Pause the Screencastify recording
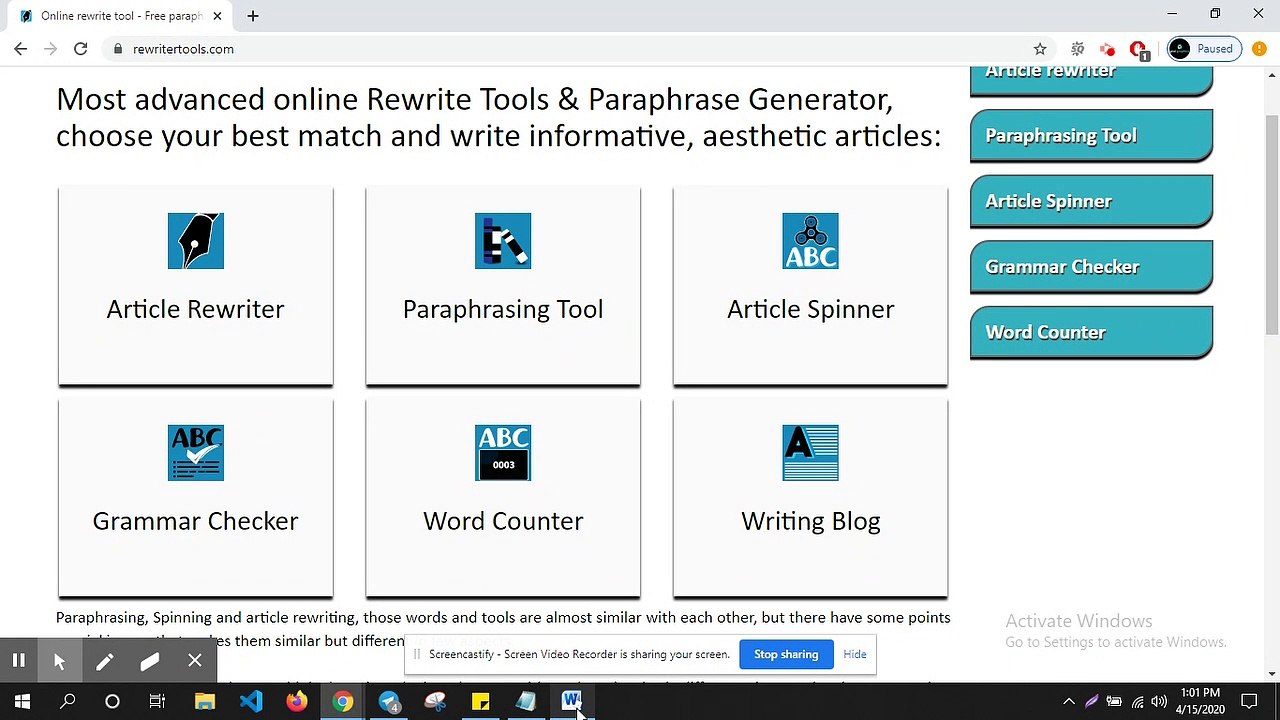 18,660
